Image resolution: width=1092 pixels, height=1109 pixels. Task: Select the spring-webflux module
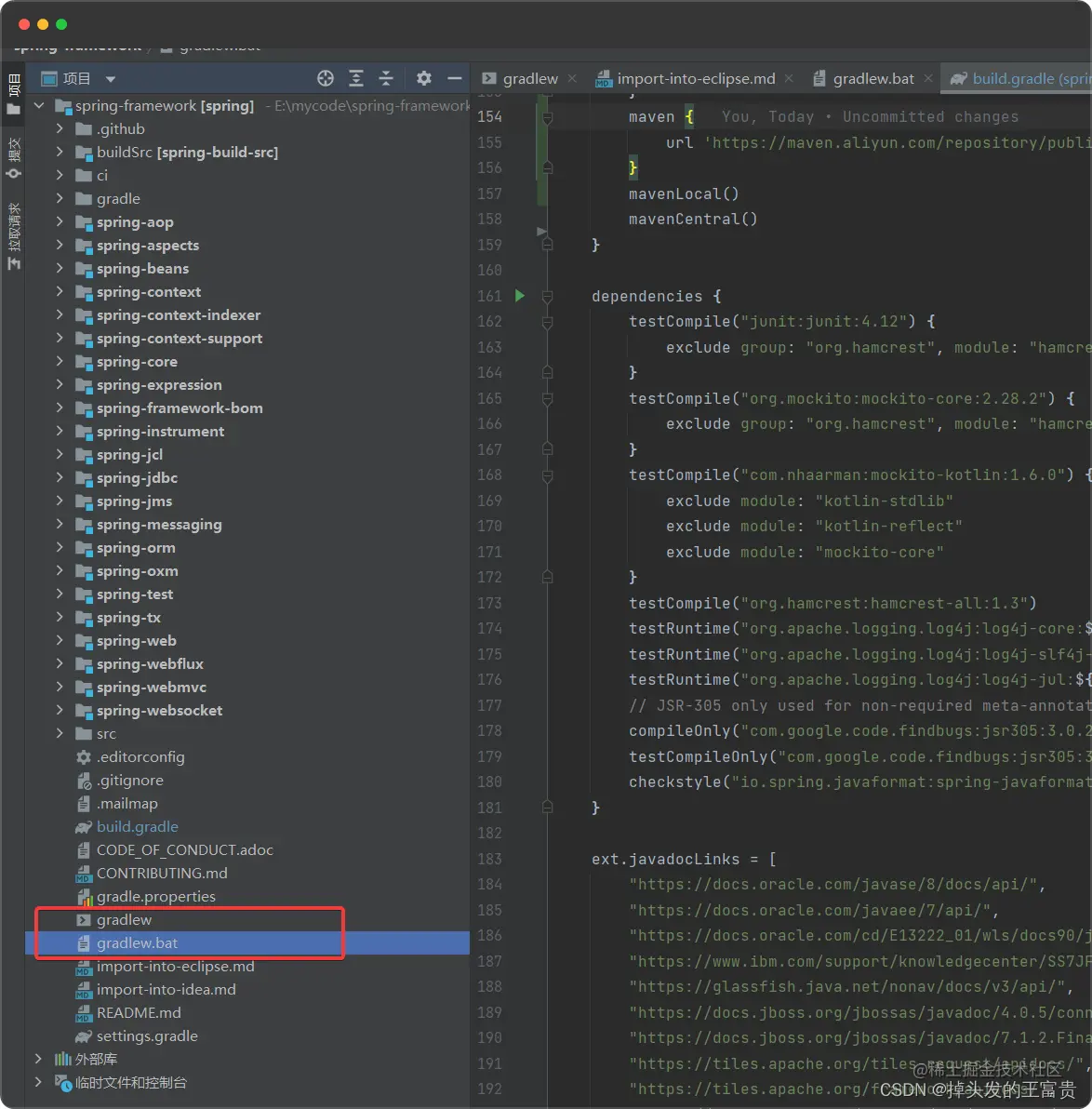[150, 664]
